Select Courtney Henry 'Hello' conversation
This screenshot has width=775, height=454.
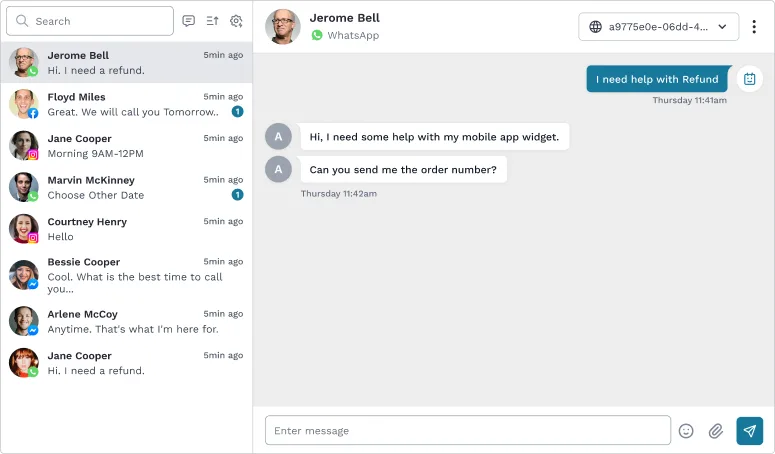pyautogui.click(x=127, y=229)
